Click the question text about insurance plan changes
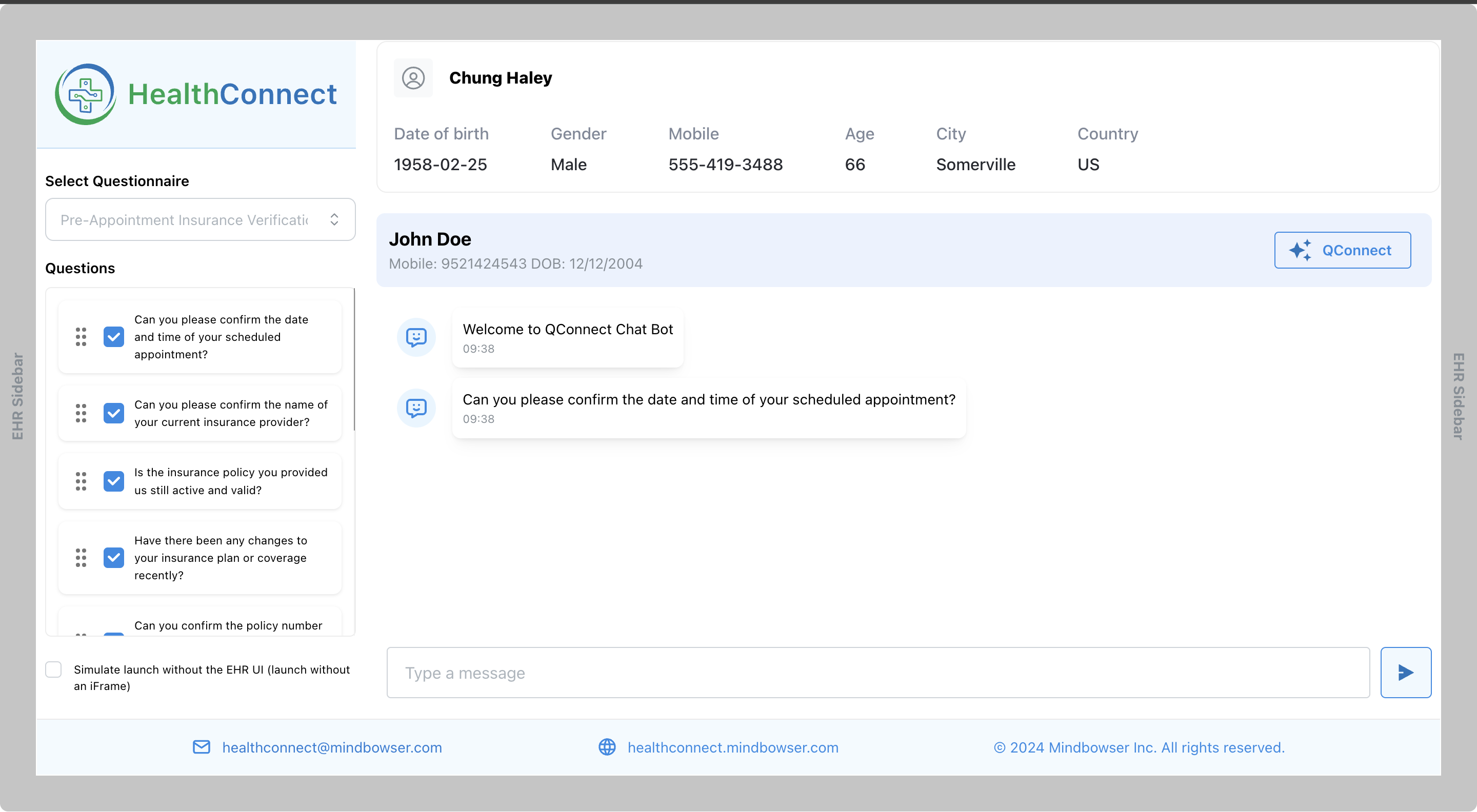 (221, 558)
